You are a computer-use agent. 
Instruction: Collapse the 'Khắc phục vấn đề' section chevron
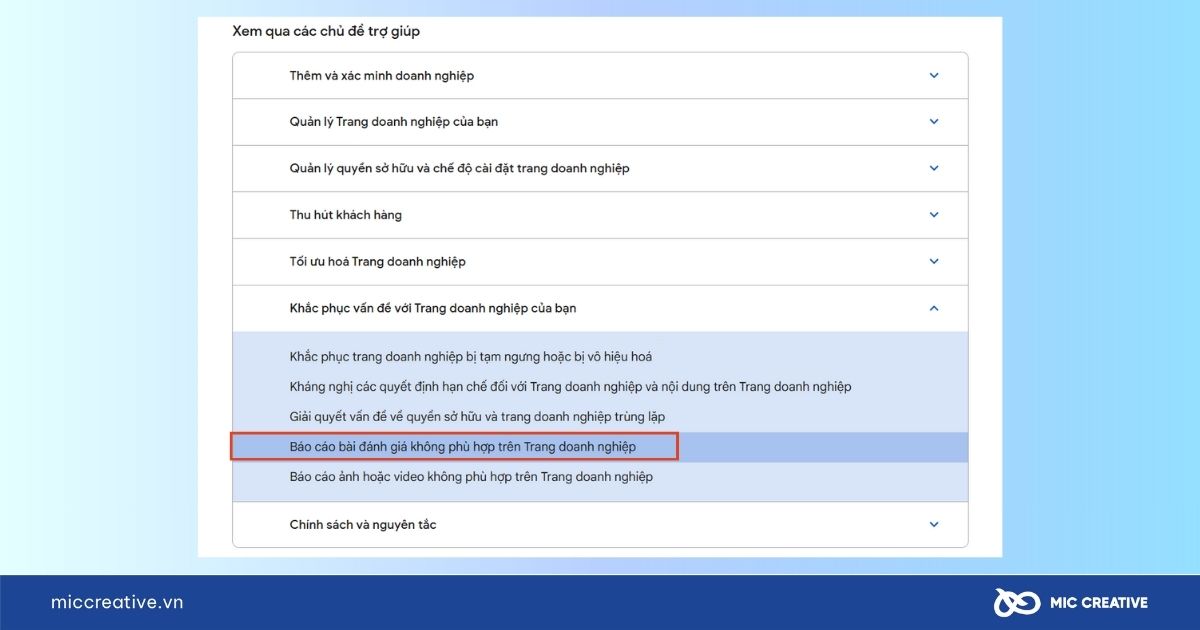(x=934, y=308)
